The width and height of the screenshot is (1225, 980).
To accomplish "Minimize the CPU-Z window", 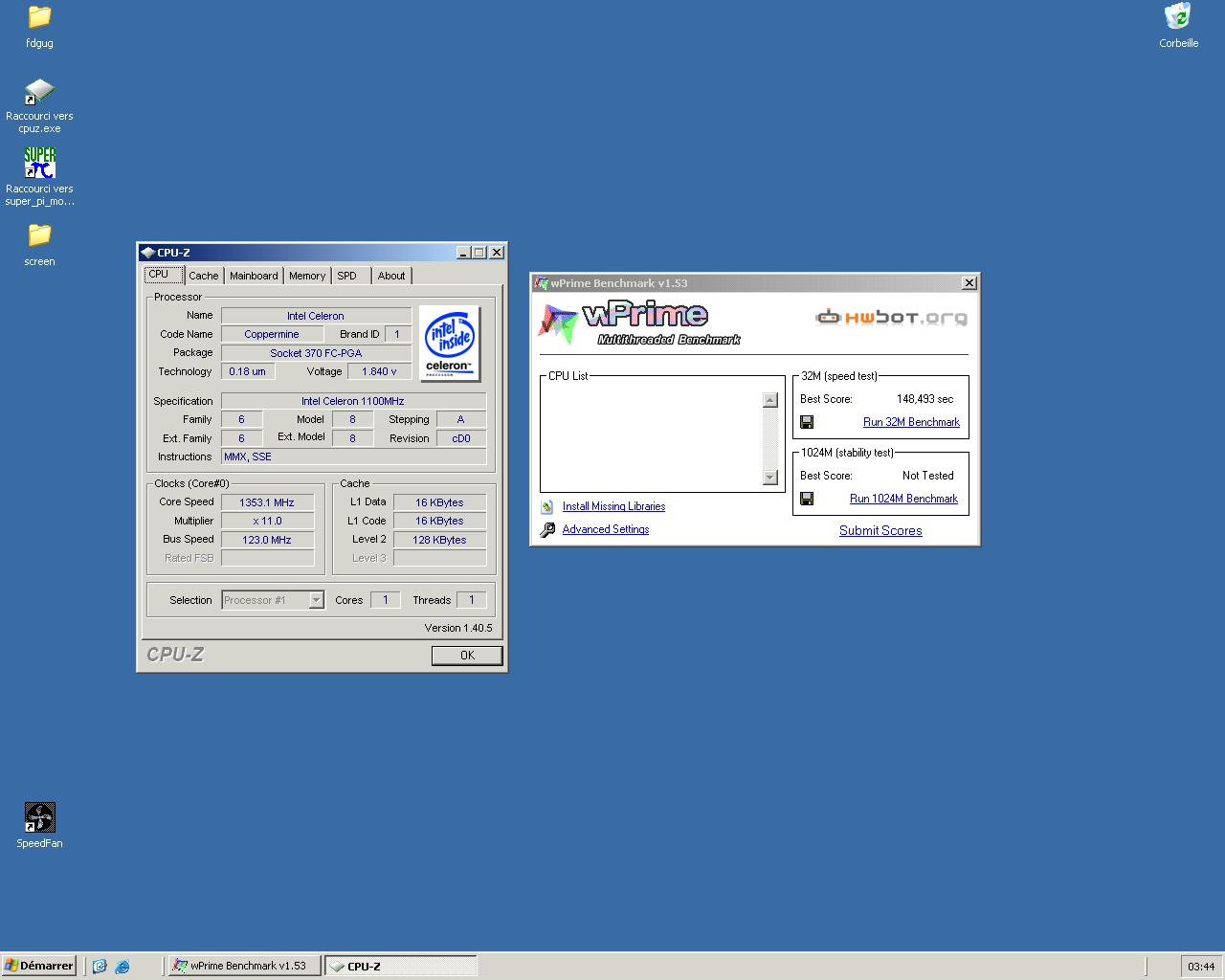I will click(463, 253).
